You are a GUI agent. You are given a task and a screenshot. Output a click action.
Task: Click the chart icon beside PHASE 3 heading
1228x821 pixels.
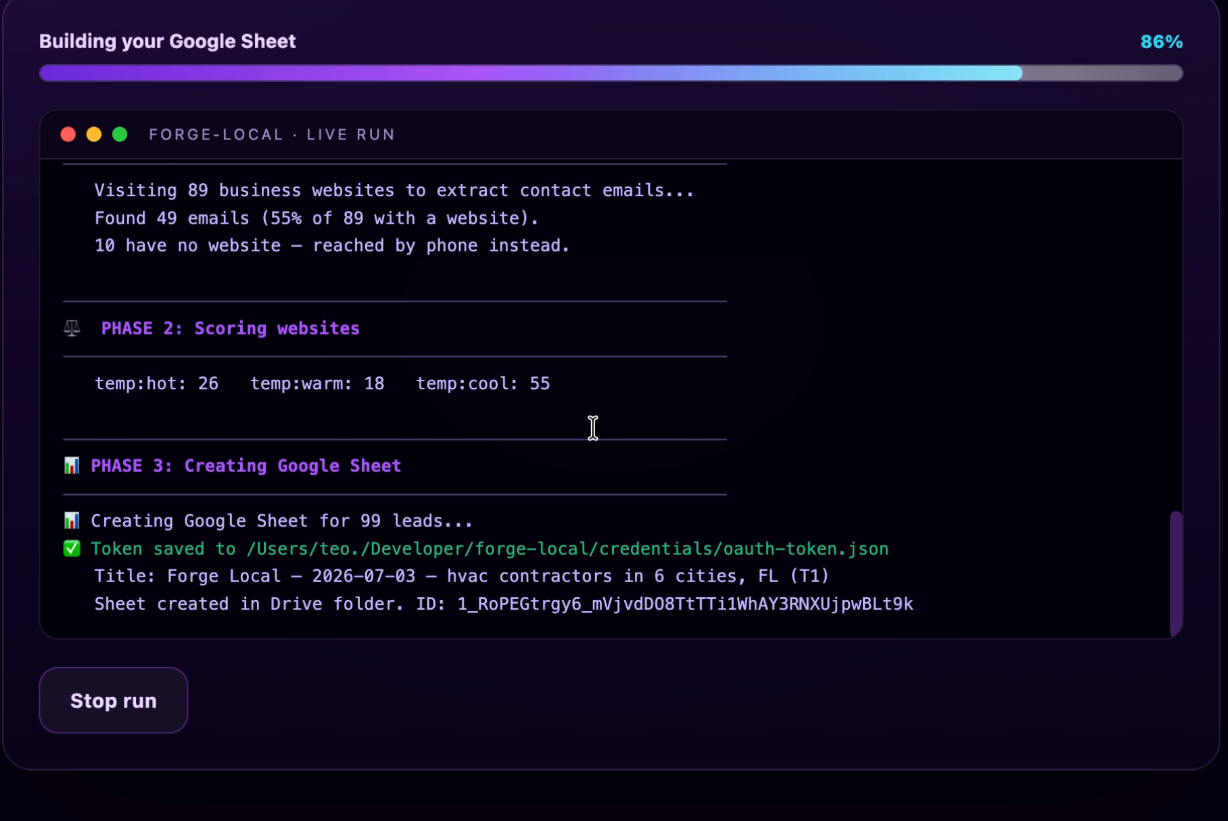tap(71, 466)
